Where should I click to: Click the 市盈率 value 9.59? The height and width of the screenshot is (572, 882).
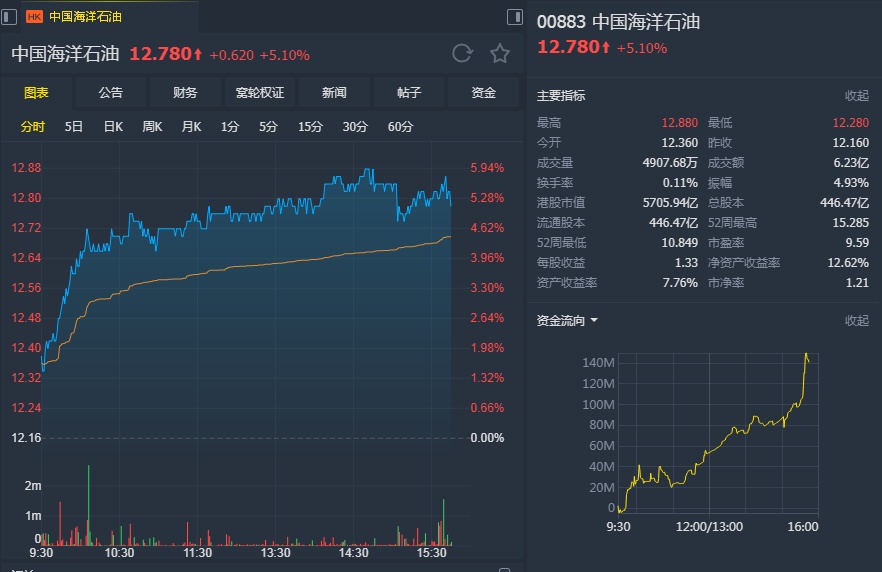click(857, 242)
